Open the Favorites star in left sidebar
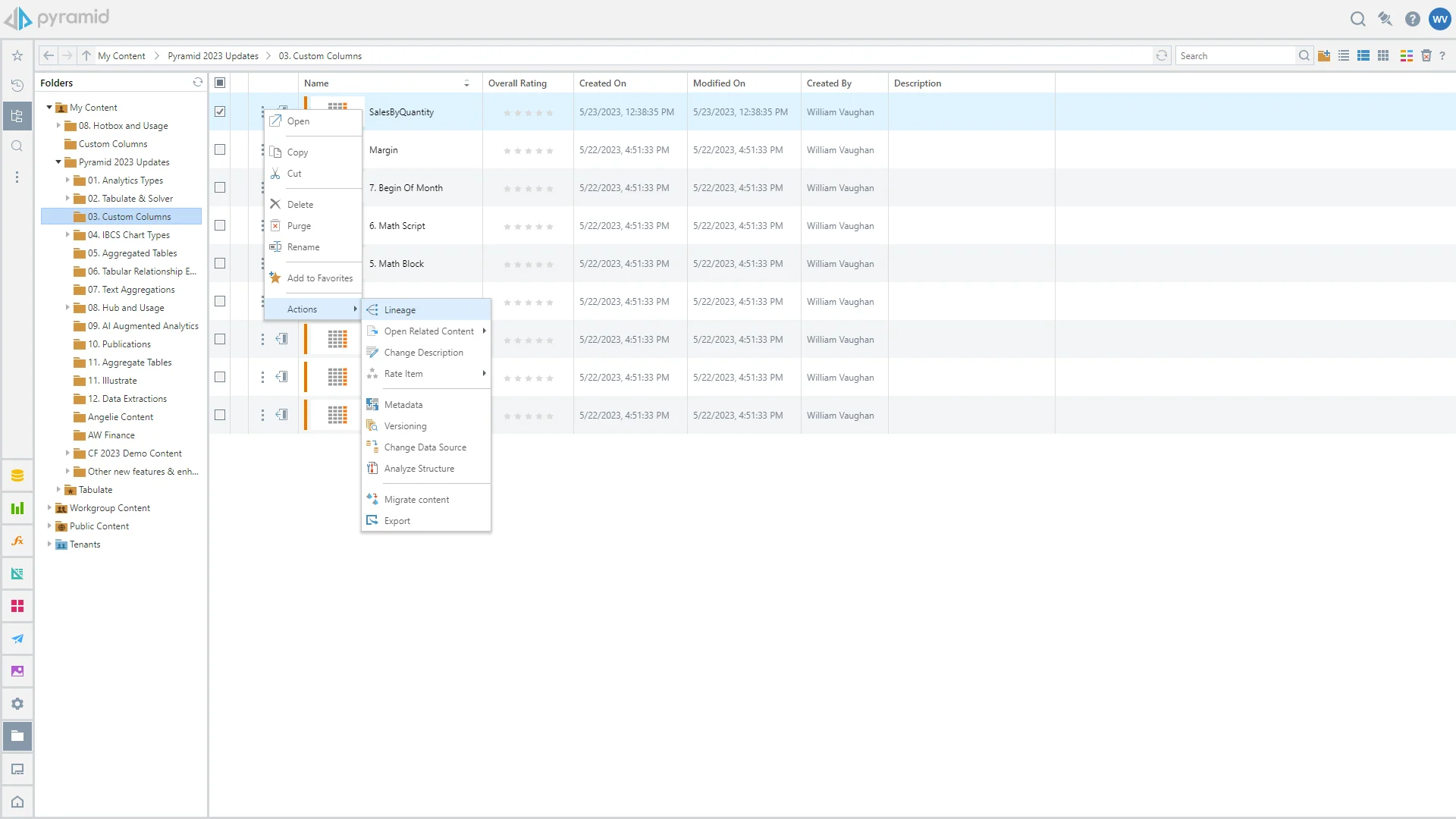1456x819 pixels. (x=17, y=55)
